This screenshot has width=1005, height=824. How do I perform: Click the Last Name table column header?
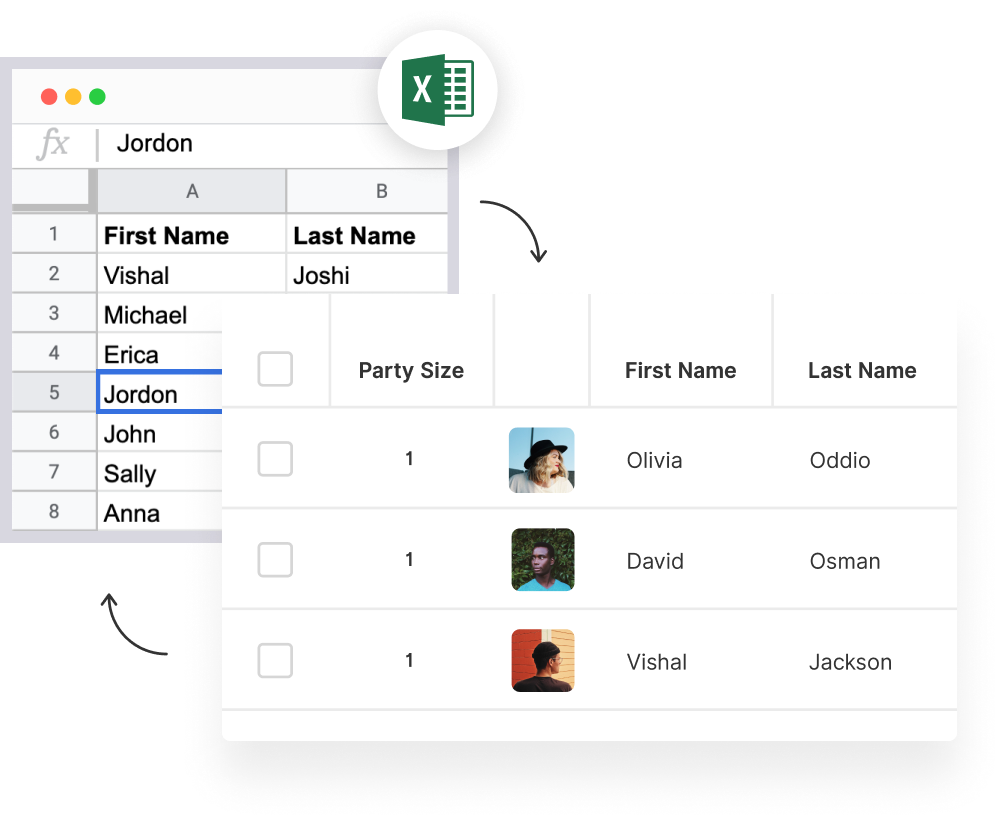pos(862,370)
